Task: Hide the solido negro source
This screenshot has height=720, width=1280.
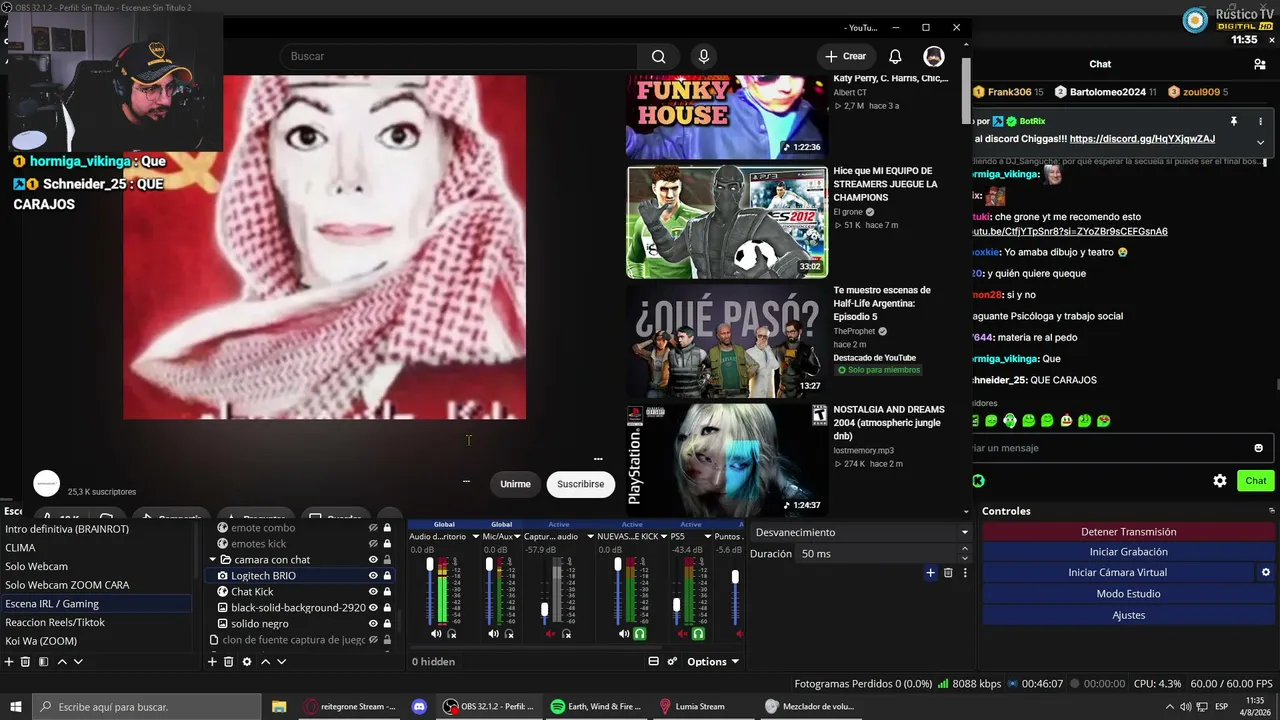Action: click(373, 624)
